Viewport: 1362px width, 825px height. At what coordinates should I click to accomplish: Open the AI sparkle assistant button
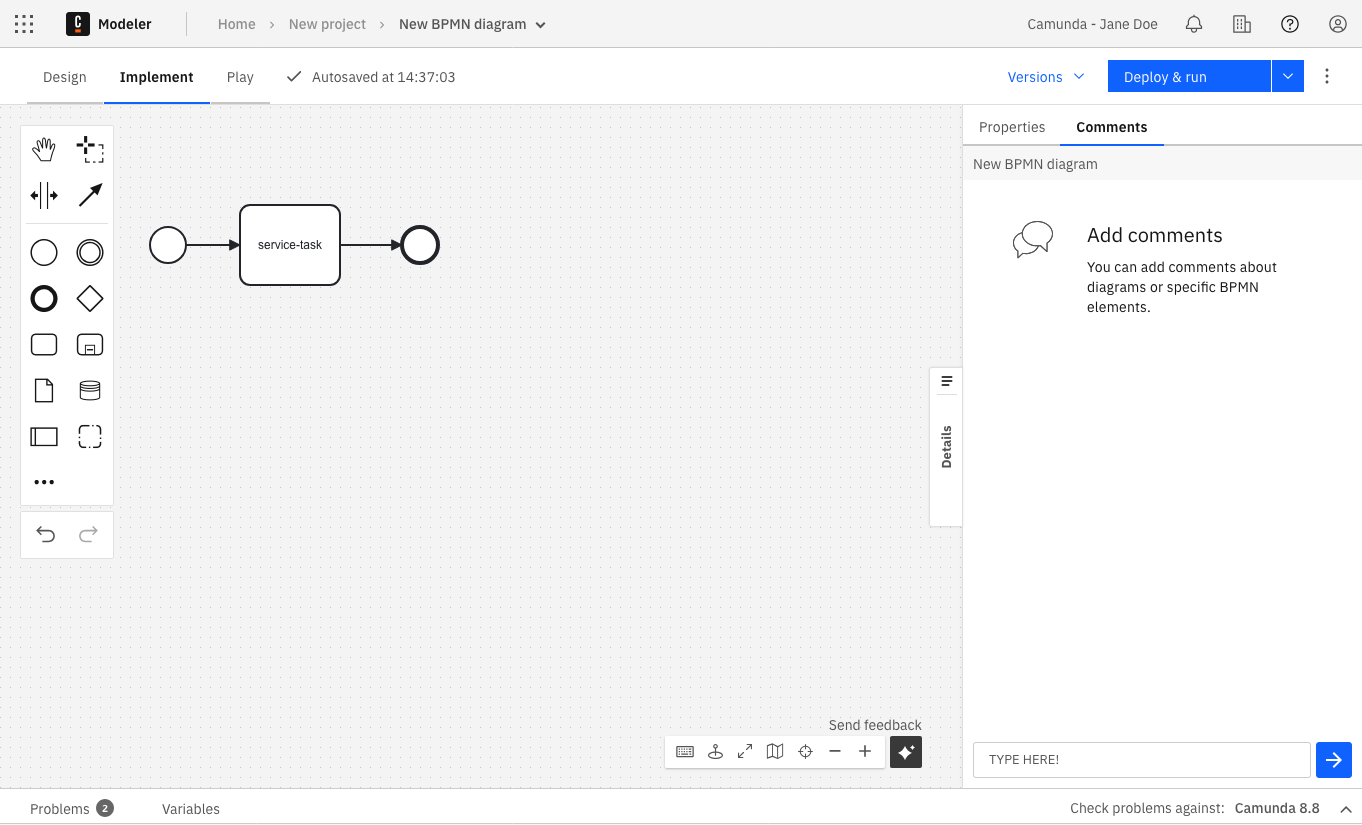(906, 752)
